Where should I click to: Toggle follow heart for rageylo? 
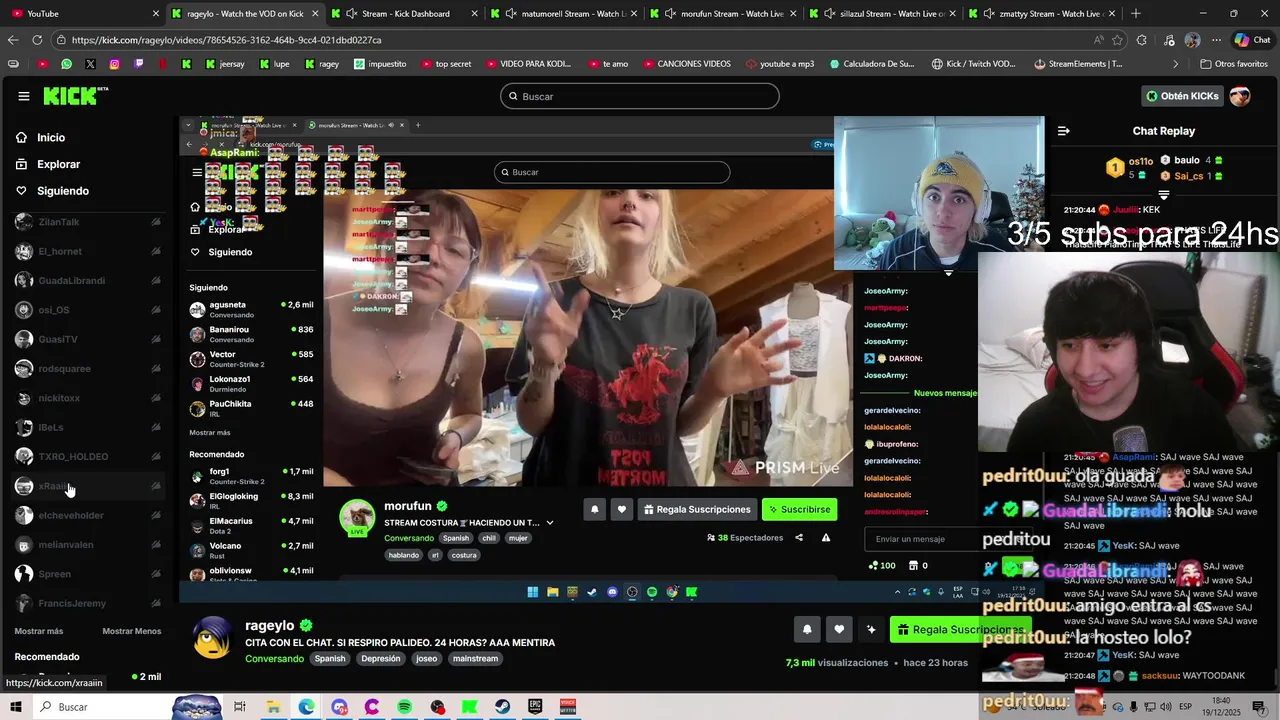click(839, 629)
